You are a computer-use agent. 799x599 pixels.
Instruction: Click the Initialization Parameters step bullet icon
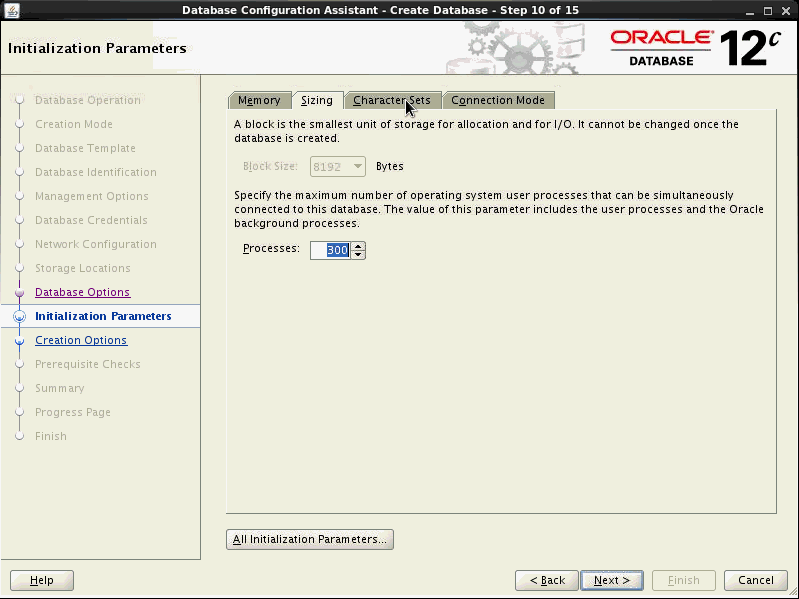[x=19, y=316]
